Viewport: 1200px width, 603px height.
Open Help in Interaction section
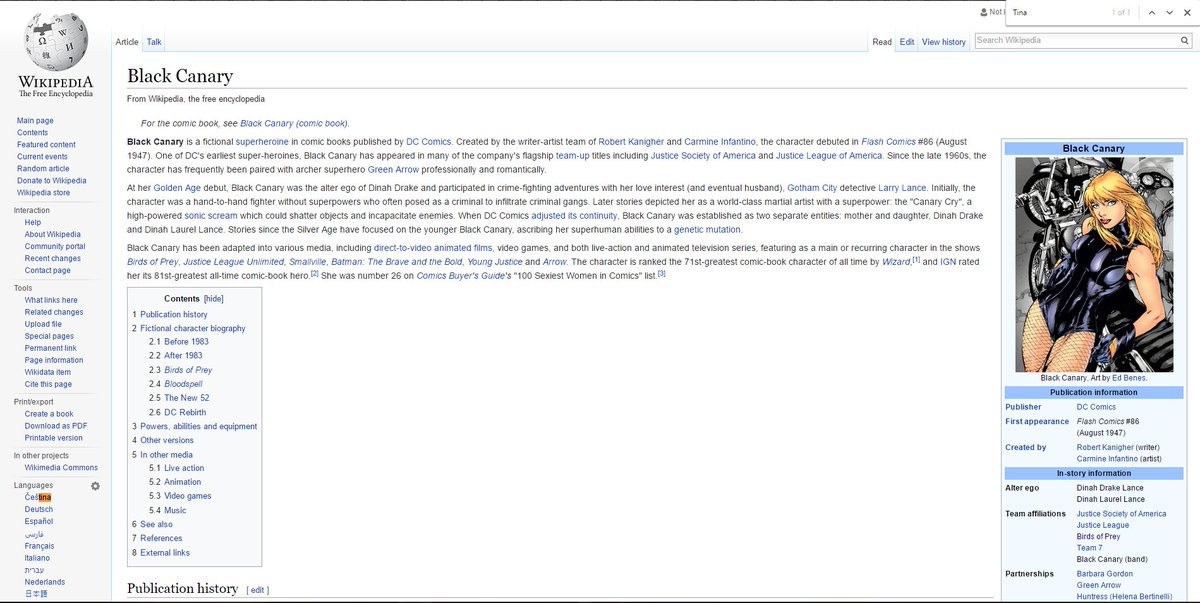pos(33,223)
